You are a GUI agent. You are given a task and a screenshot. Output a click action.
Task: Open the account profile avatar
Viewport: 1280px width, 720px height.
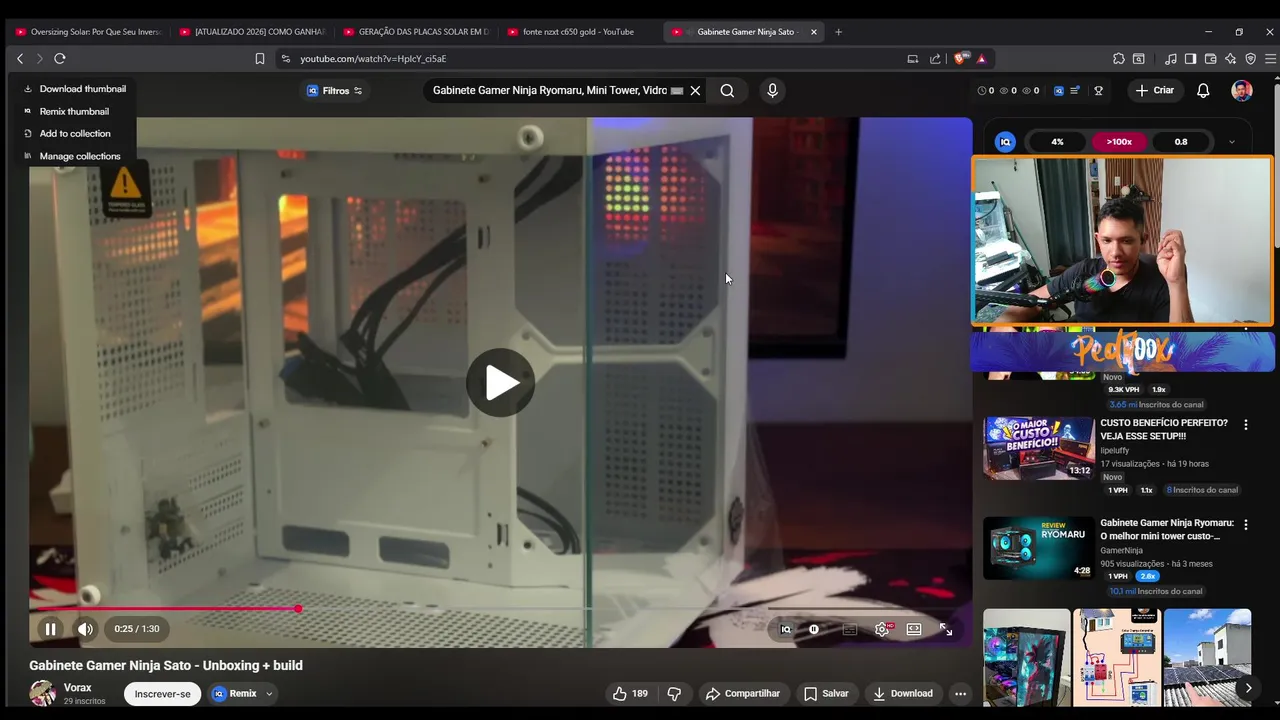[x=1242, y=90]
